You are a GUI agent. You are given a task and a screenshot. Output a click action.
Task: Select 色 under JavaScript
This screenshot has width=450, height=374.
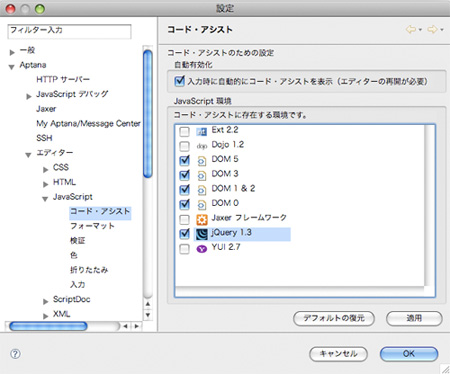(x=74, y=255)
